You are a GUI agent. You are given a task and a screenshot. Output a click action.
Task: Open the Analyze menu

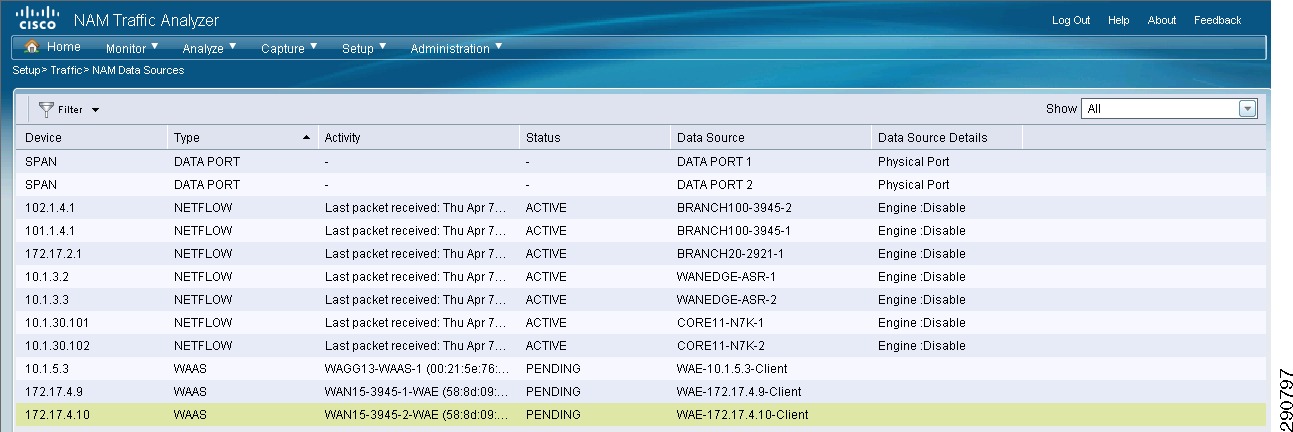point(209,48)
